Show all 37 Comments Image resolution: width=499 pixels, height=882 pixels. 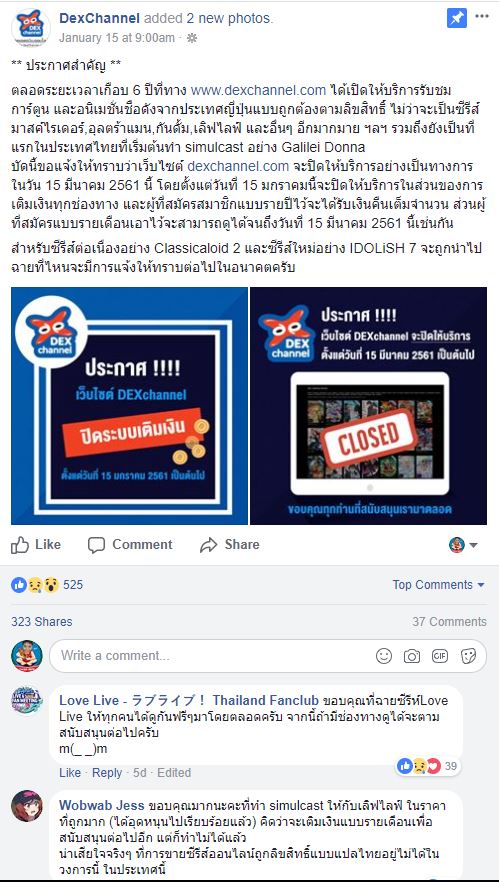[449, 622]
